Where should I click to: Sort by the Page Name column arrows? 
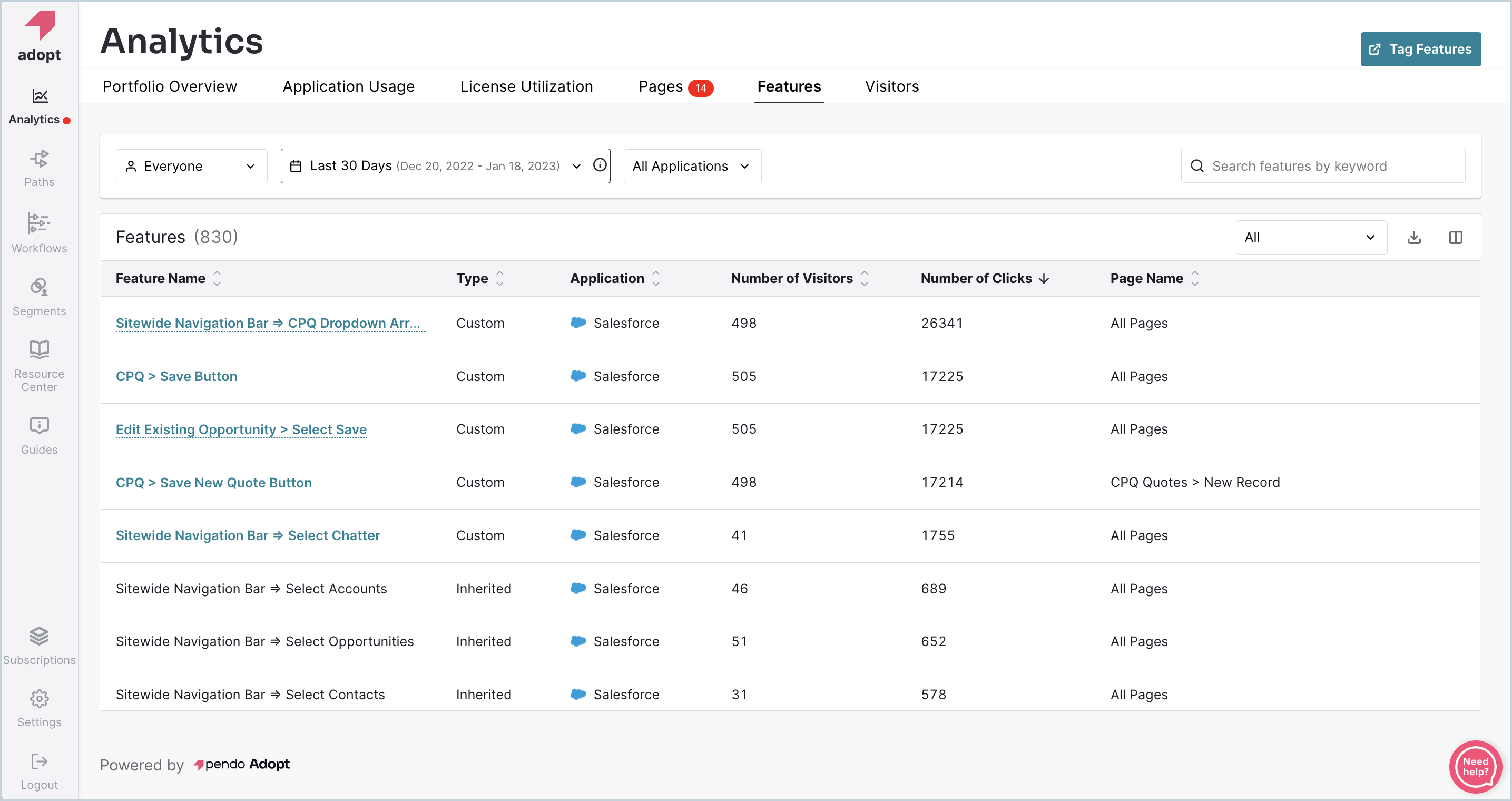point(1194,278)
